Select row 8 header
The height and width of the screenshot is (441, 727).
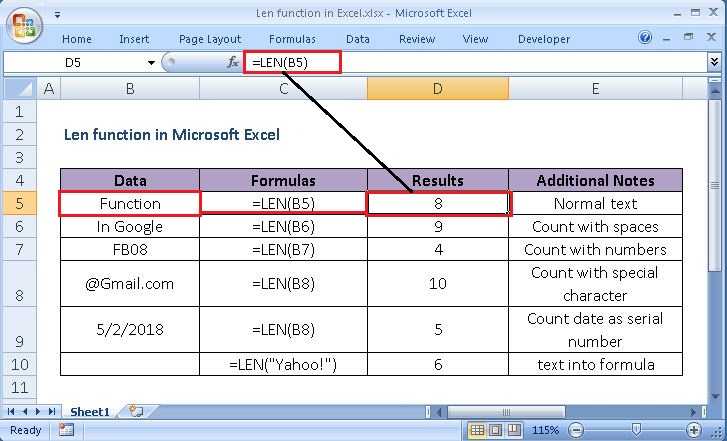pyautogui.click(x=19, y=284)
